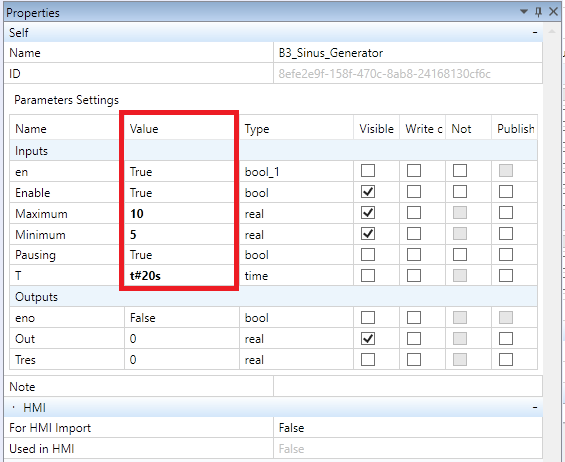Image resolution: width=565 pixels, height=462 pixels.
Task: Click the Value column header
Action: pyautogui.click(x=182, y=129)
